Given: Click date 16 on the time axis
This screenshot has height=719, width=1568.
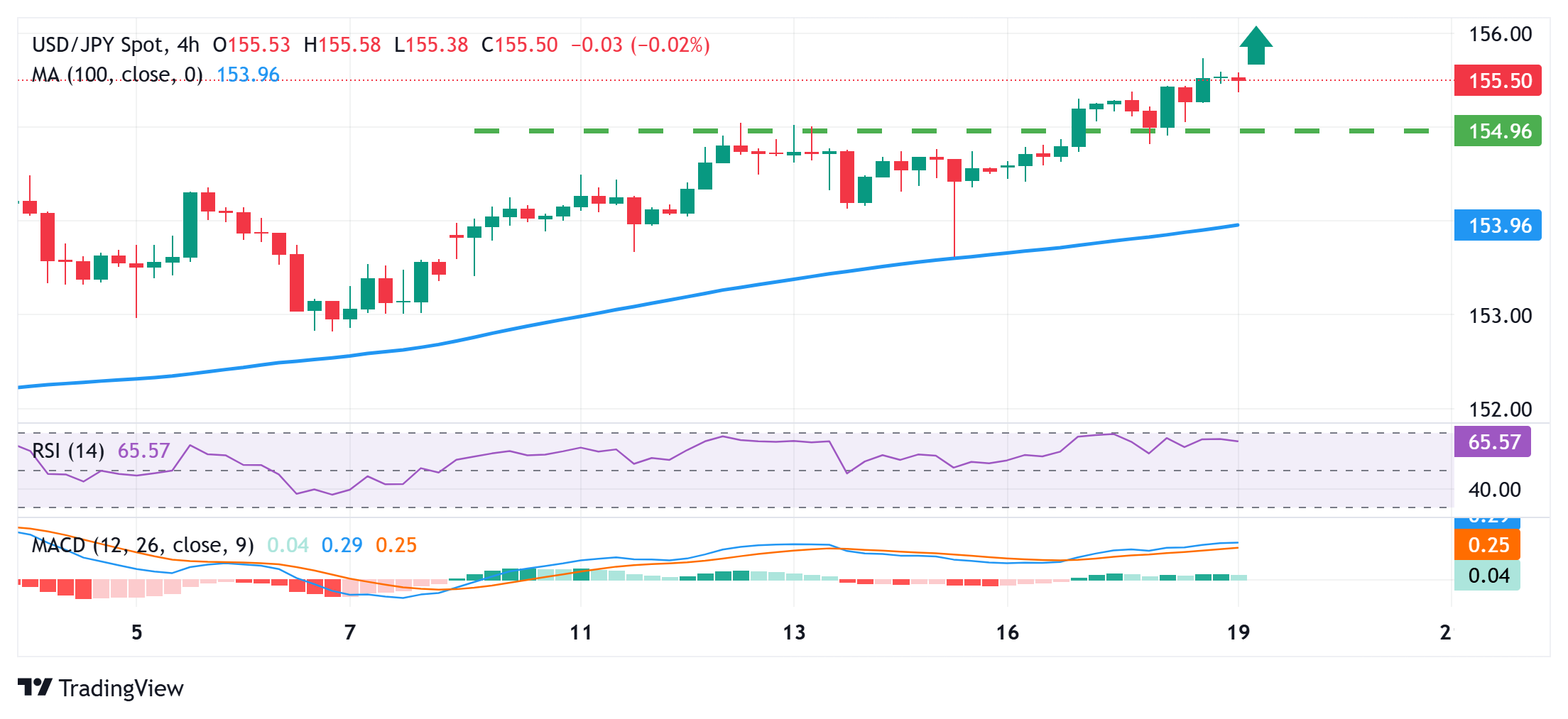Looking at the screenshot, I should pyautogui.click(x=1007, y=632).
